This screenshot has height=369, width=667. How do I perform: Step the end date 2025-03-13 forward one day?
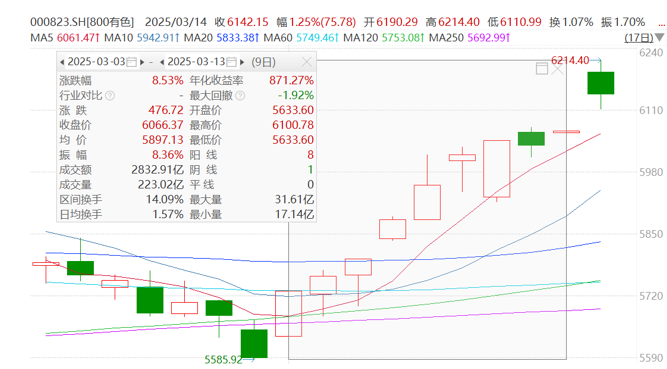click(242, 62)
